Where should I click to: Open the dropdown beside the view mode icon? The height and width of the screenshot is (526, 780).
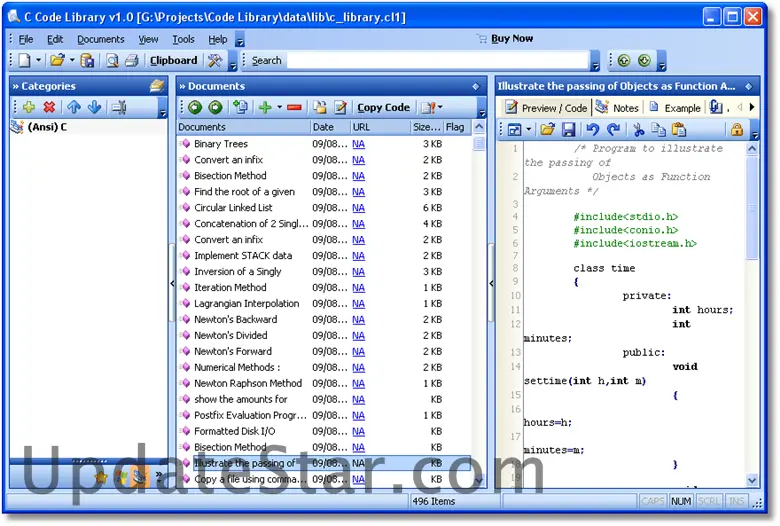pos(528,130)
